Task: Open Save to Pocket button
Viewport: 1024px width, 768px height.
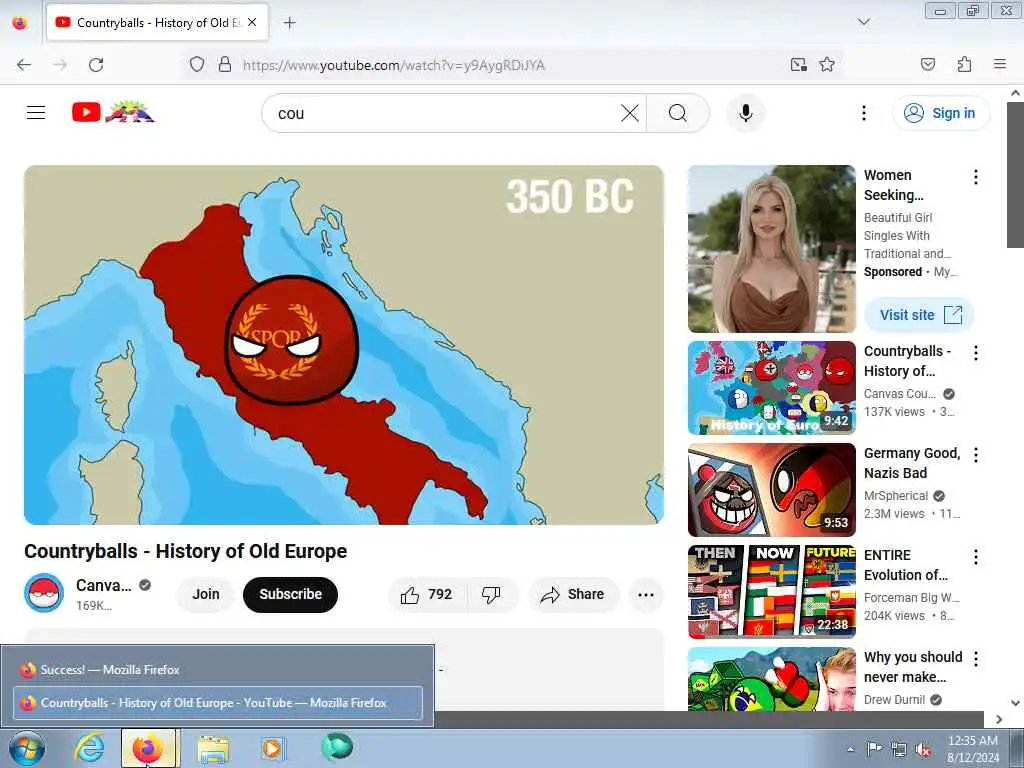Action: [x=927, y=65]
